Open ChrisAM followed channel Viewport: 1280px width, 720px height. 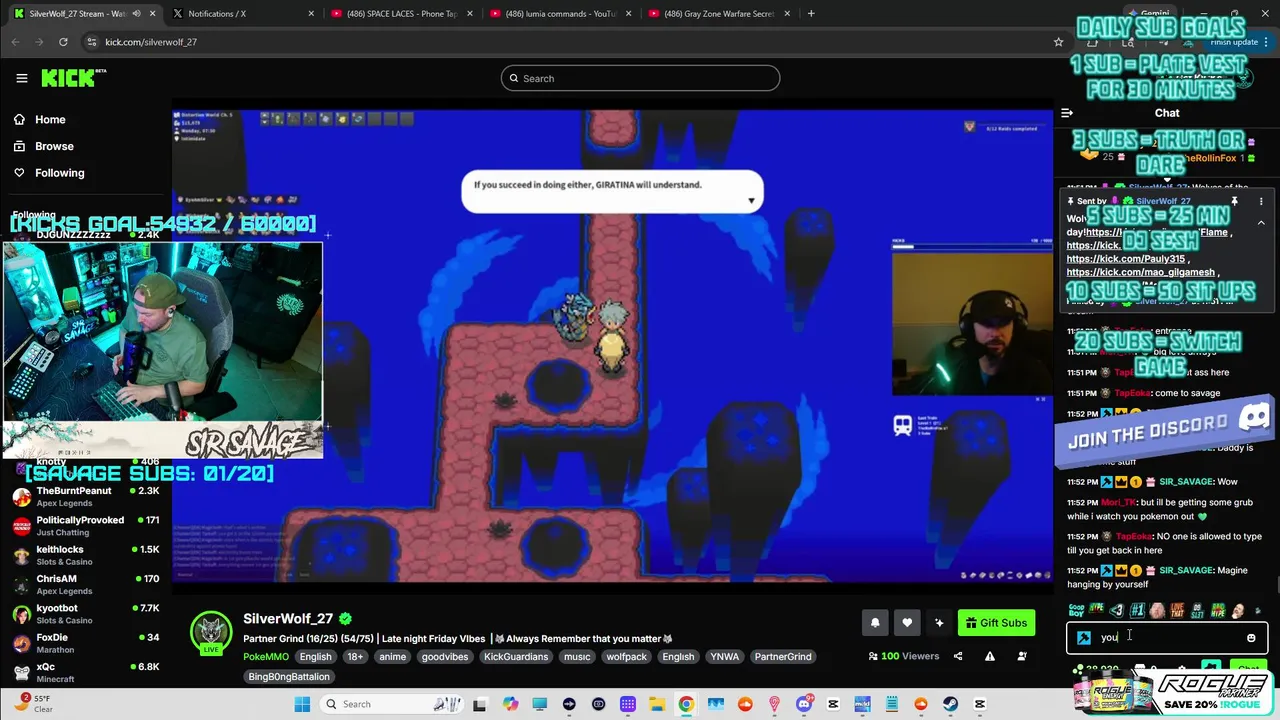pyautogui.click(x=85, y=584)
